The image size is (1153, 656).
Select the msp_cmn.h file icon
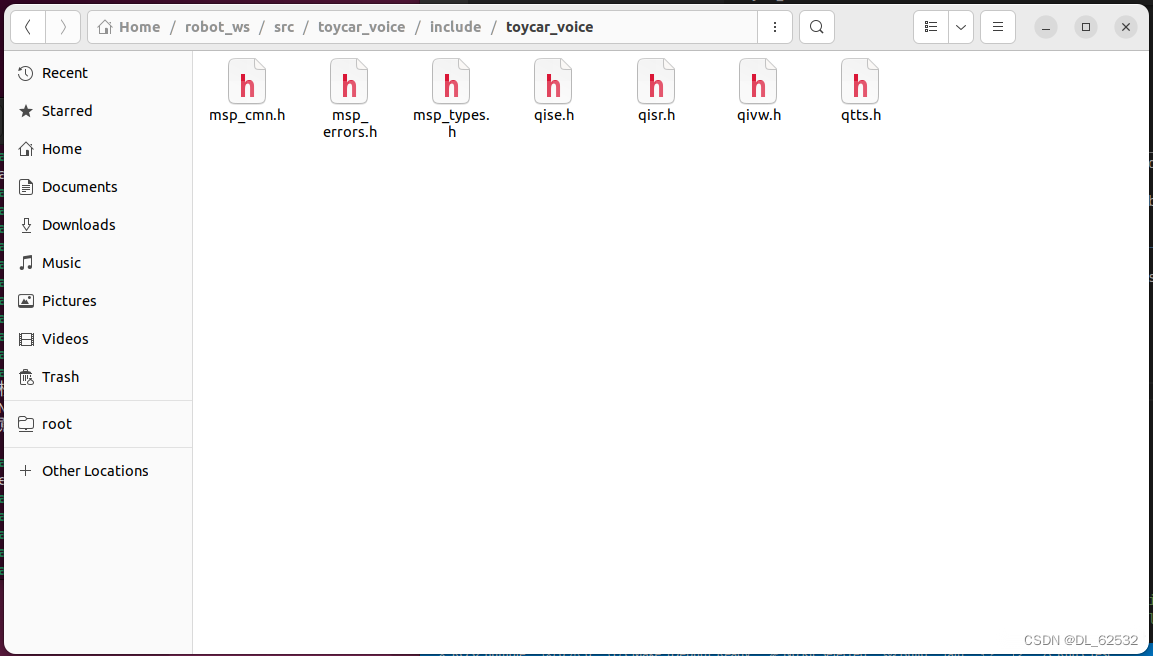pos(247,81)
